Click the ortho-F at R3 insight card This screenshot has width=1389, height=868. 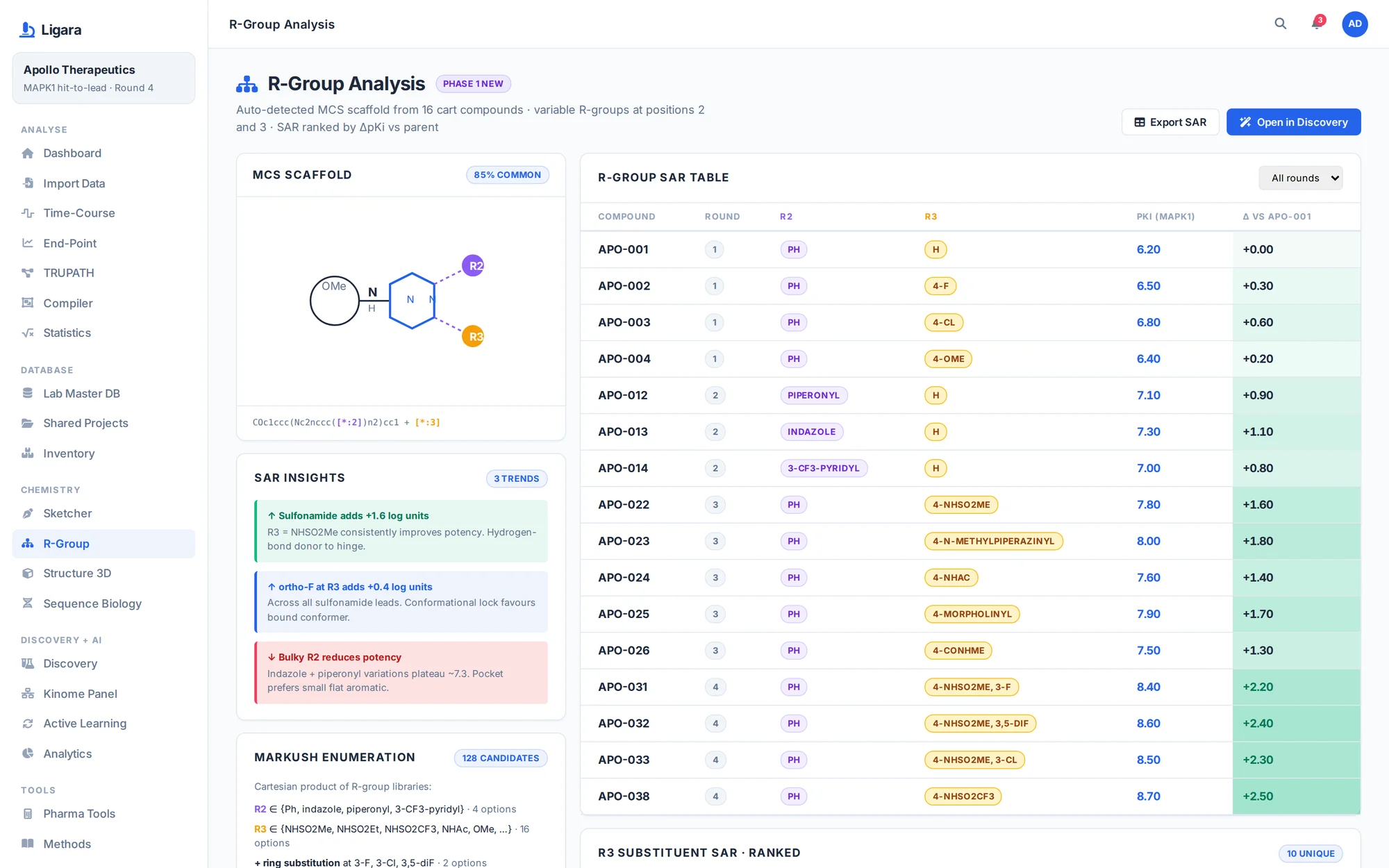[401, 601]
